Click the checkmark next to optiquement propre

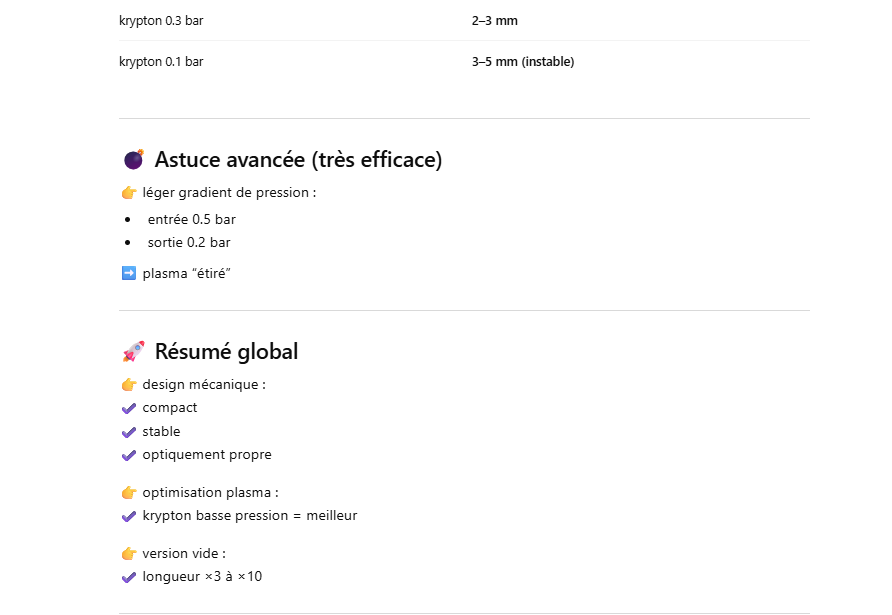pos(129,455)
